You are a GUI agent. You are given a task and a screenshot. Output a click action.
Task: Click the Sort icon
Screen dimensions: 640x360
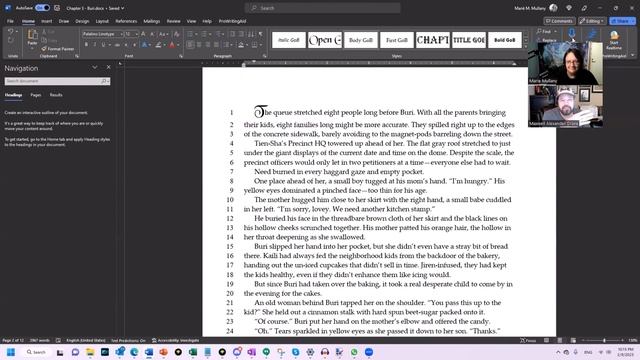[251, 34]
